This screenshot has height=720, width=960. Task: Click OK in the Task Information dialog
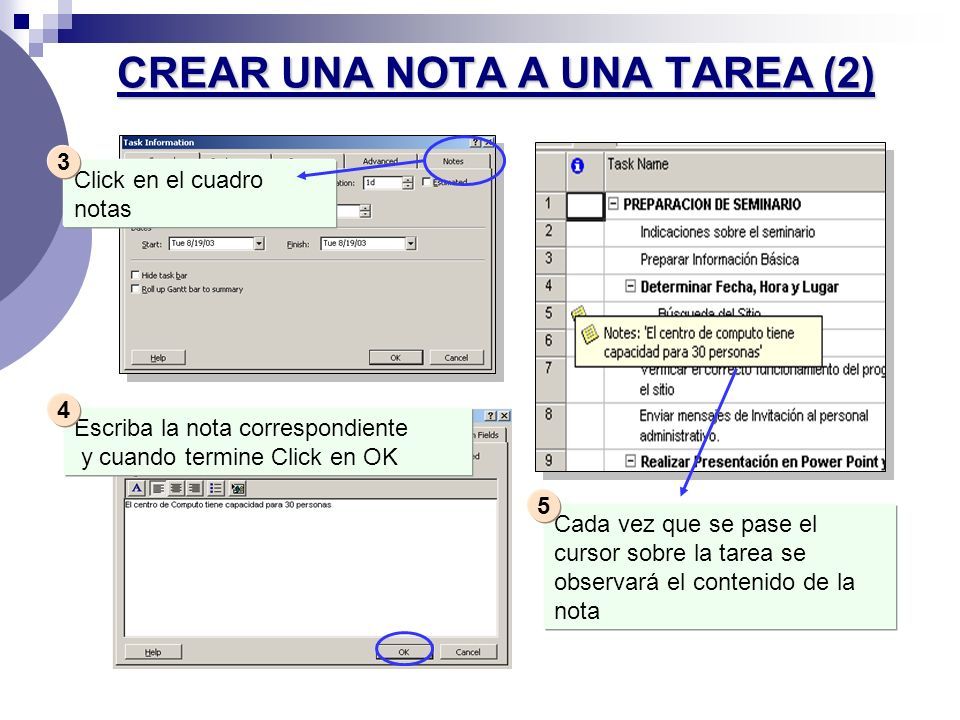pyautogui.click(x=396, y=358)
